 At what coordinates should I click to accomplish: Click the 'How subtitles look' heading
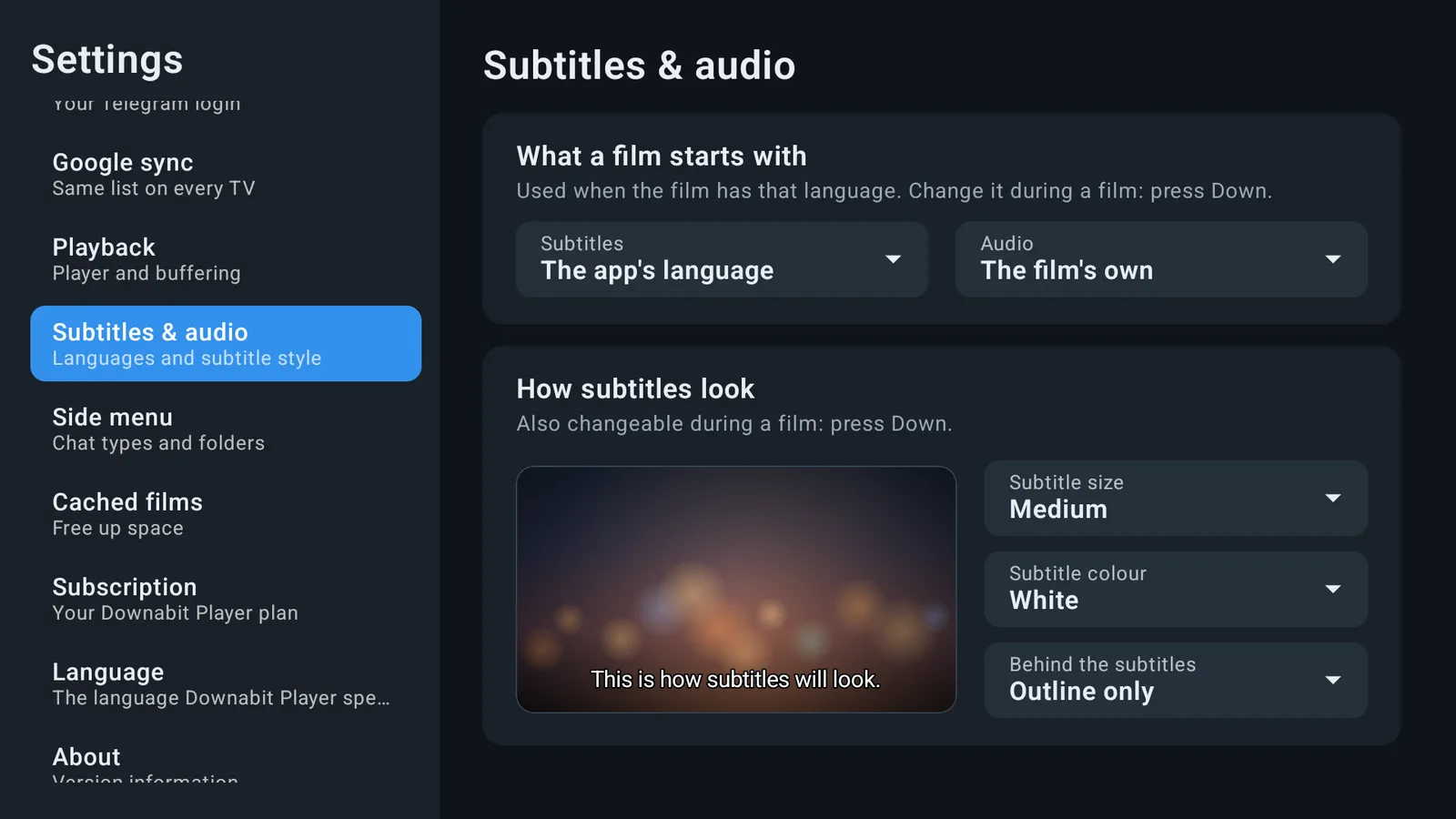pos(635,389)
